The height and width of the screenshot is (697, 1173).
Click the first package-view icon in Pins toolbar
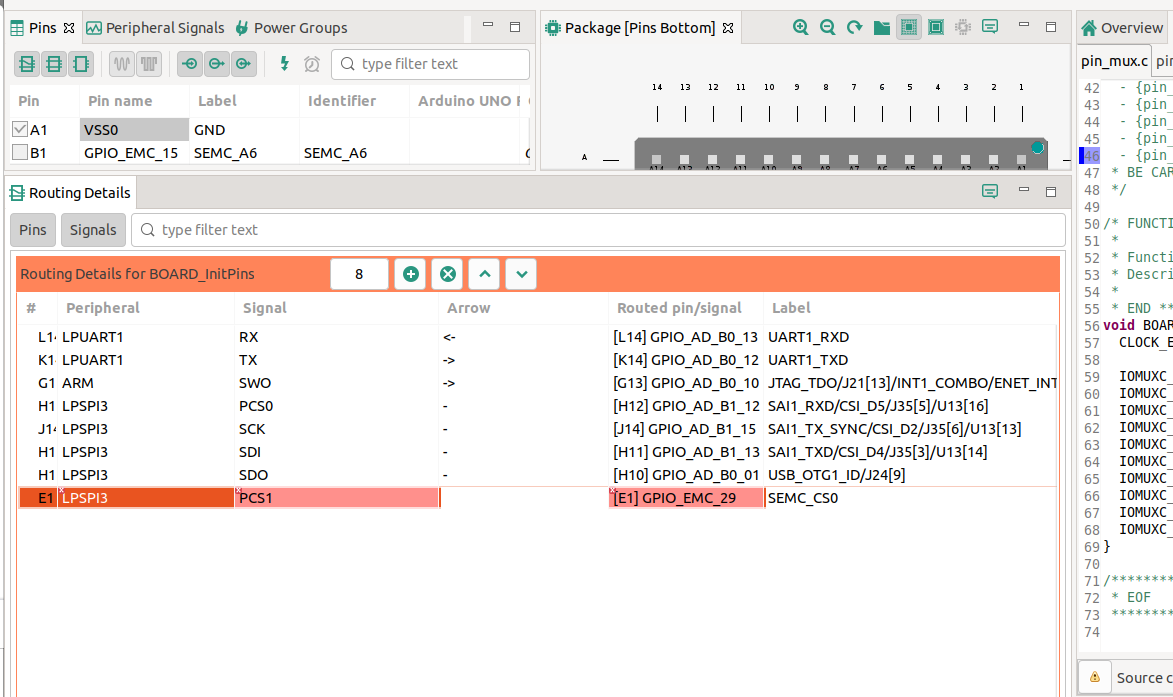(x=27, y=64)
